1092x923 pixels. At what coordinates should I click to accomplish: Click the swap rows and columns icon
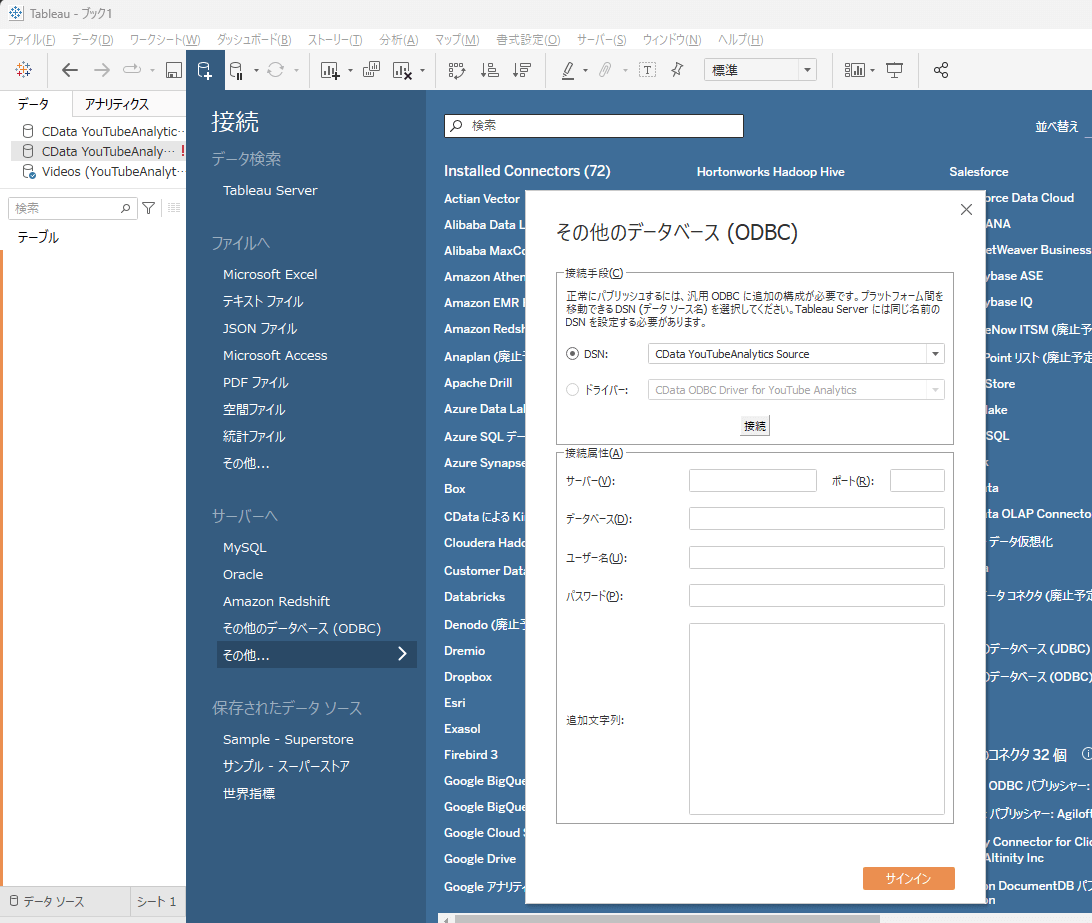[x=457, y=70]
